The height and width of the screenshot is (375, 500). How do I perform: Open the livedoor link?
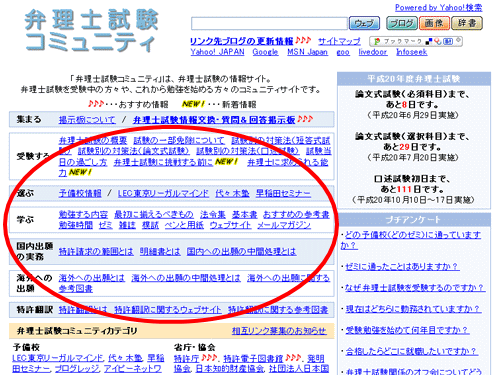[x=373, y=52]
